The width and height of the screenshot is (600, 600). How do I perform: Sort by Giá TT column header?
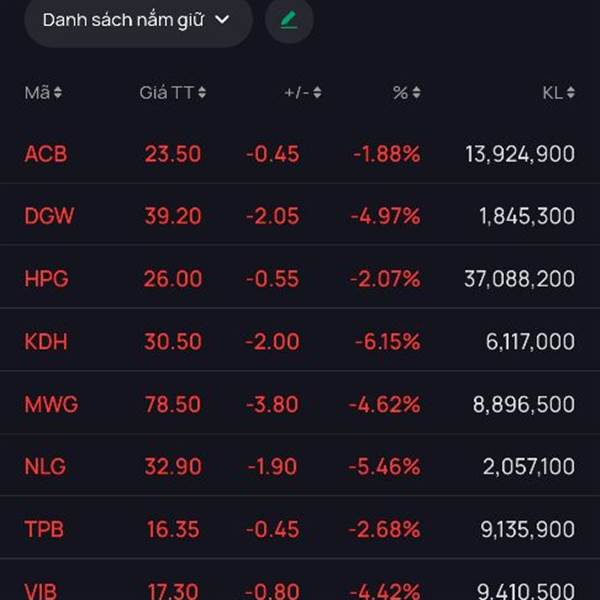click(172, 93)
